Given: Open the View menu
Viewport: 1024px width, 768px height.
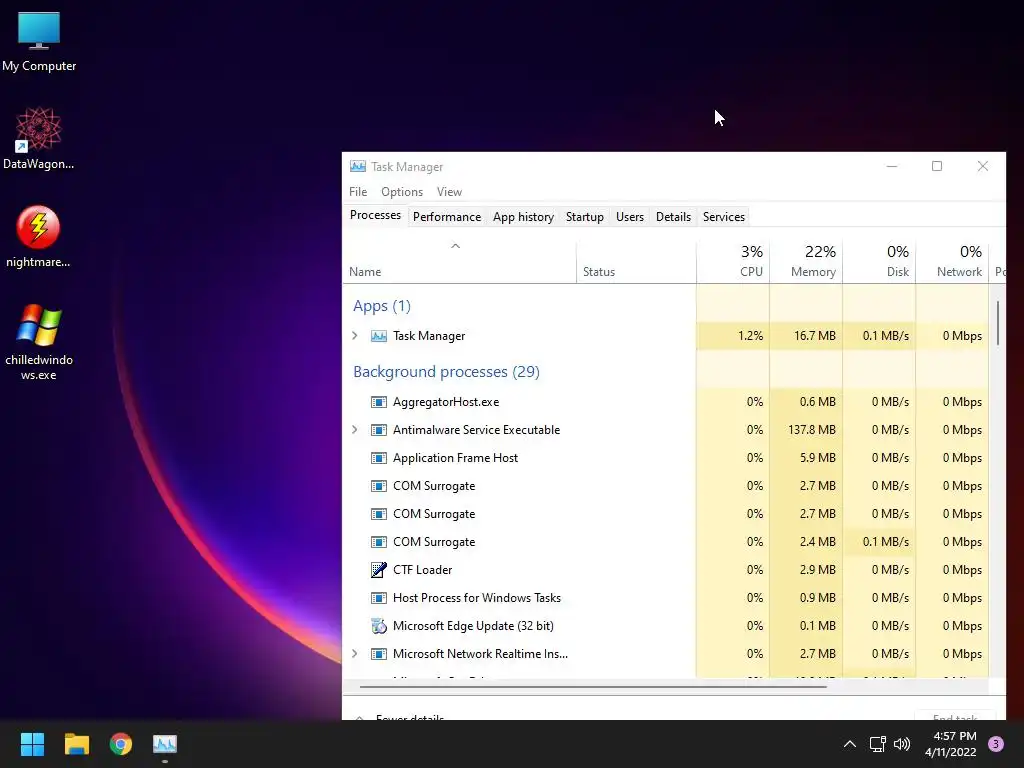Looking at the screenshot, I should (449, 191).
